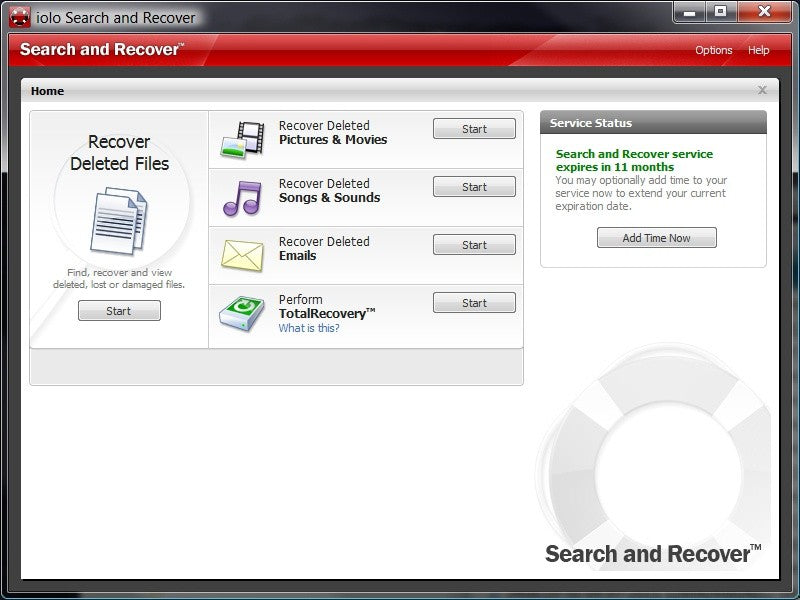Open the Help menu
The image size is (800, 600).
click(759, 50)
